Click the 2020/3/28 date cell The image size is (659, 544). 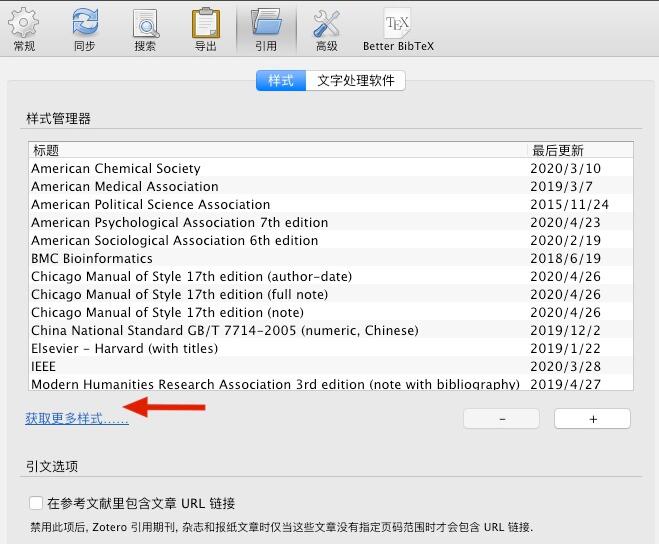coord(565,367)
